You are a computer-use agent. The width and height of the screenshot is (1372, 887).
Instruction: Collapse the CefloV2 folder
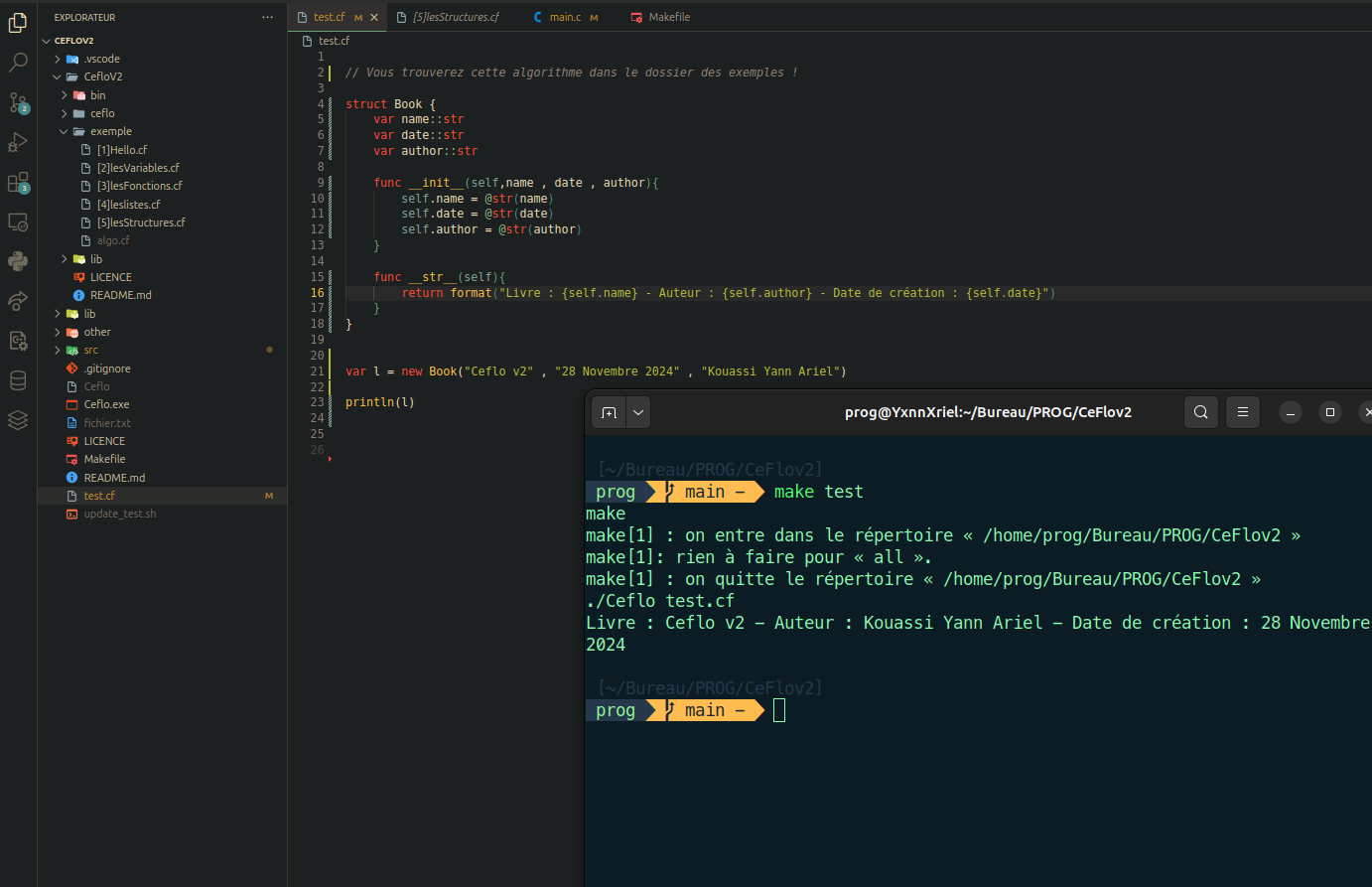[x=58, y=76]
